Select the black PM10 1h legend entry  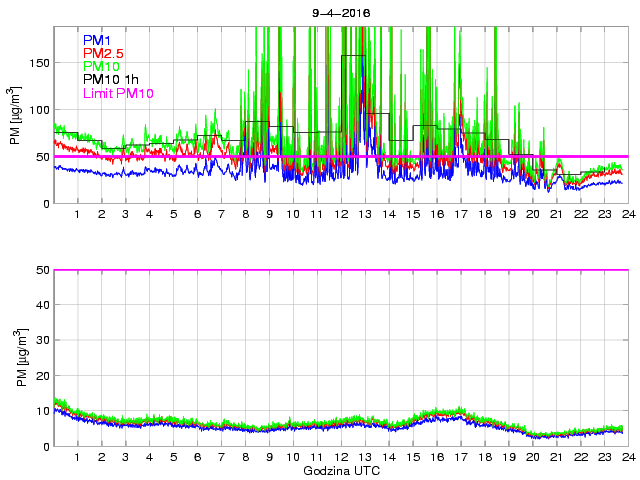point(110,79)
